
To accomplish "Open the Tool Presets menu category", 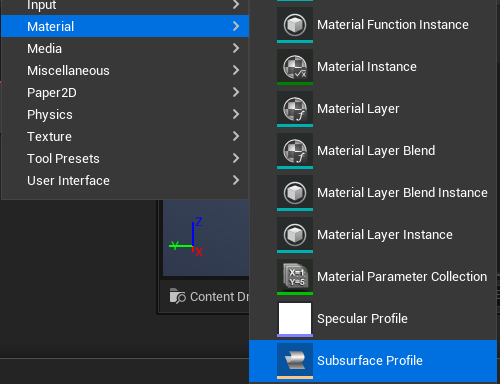I will pyautogui.click(x=125, y=158).
